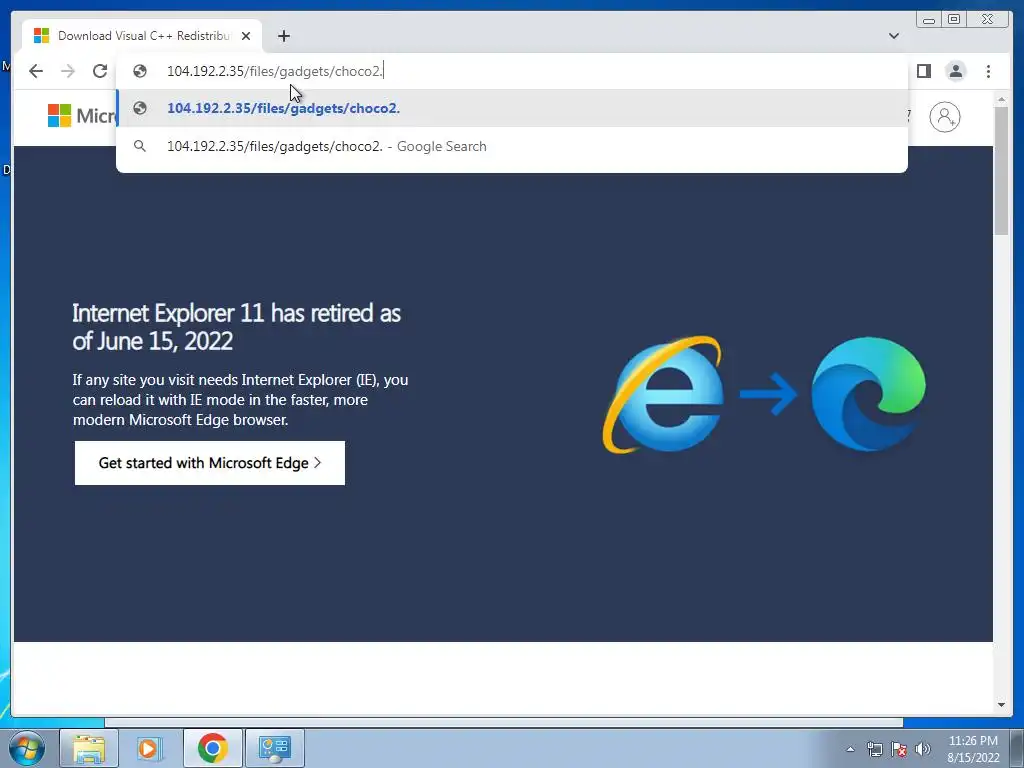Viewport: 1024px width, 768px height.
Task: Click the Microsoft Edge logo image
Action: point(868,394)
